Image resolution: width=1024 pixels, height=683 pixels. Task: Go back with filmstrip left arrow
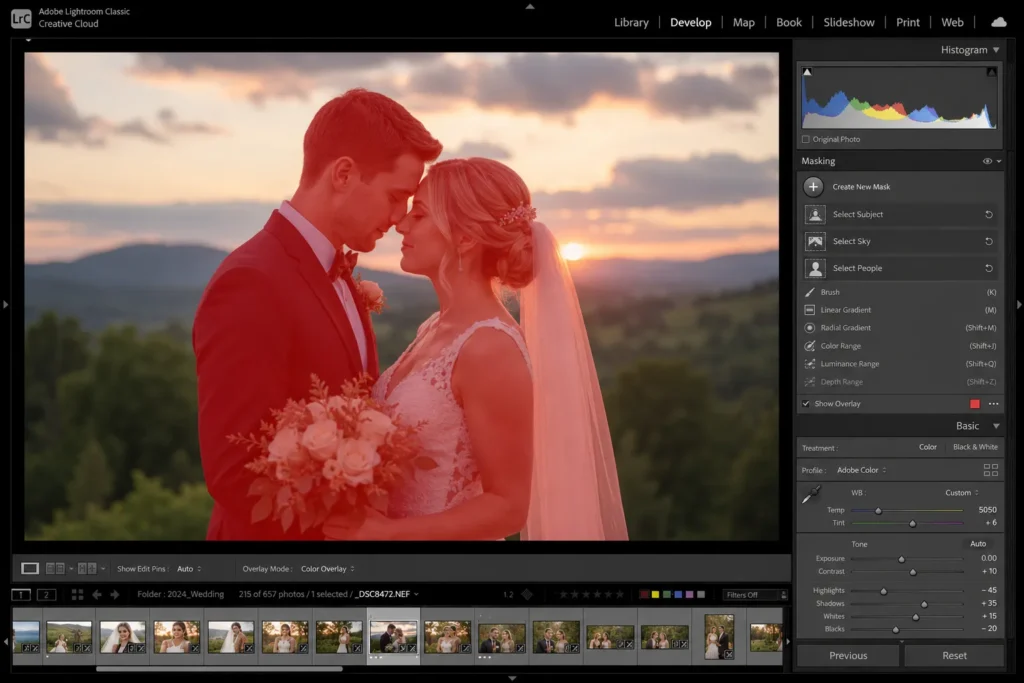[x=97, y=594]
